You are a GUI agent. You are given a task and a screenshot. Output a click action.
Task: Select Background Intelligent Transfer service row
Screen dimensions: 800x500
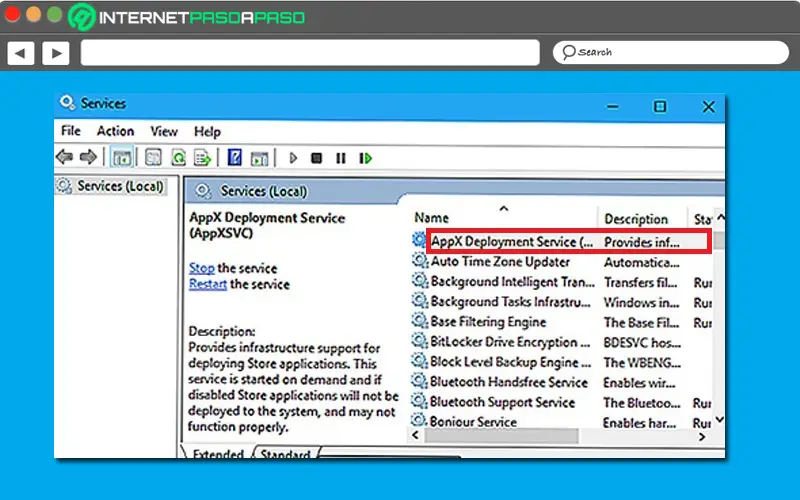(x=561, y=282)
